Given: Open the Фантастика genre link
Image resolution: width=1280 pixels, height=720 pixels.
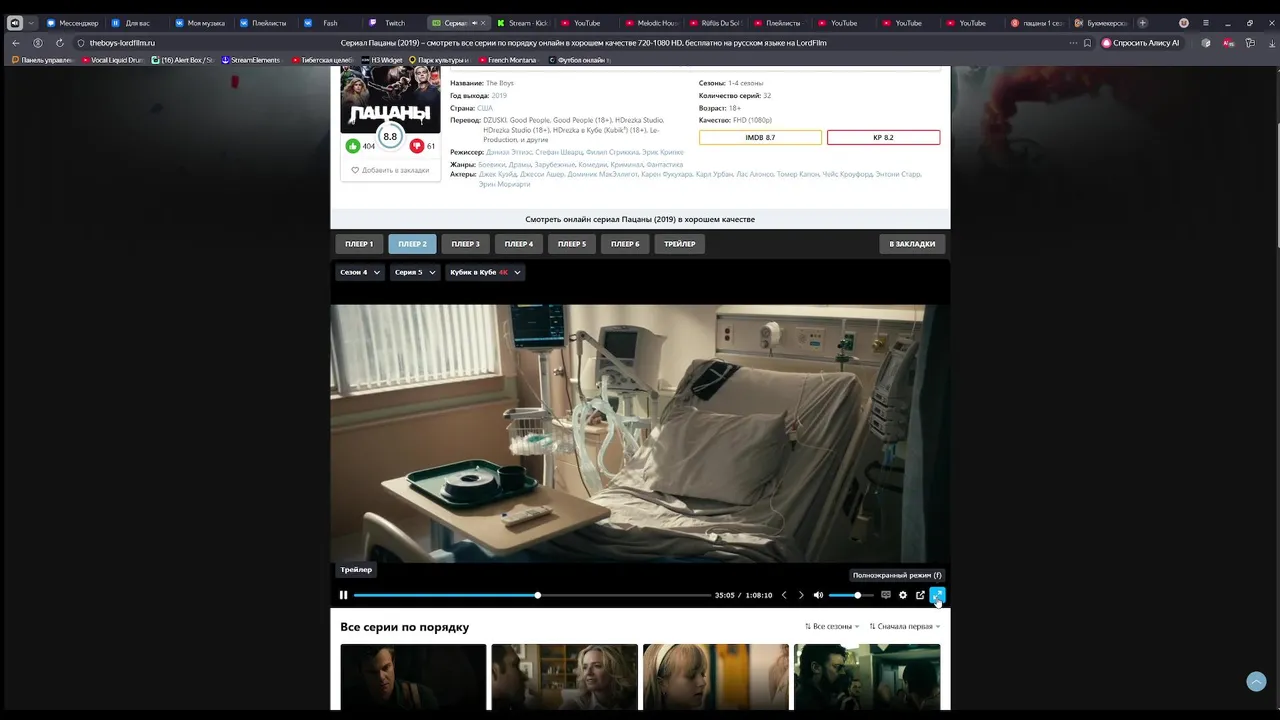Looking at the screenshot, I should coord(664,164).
